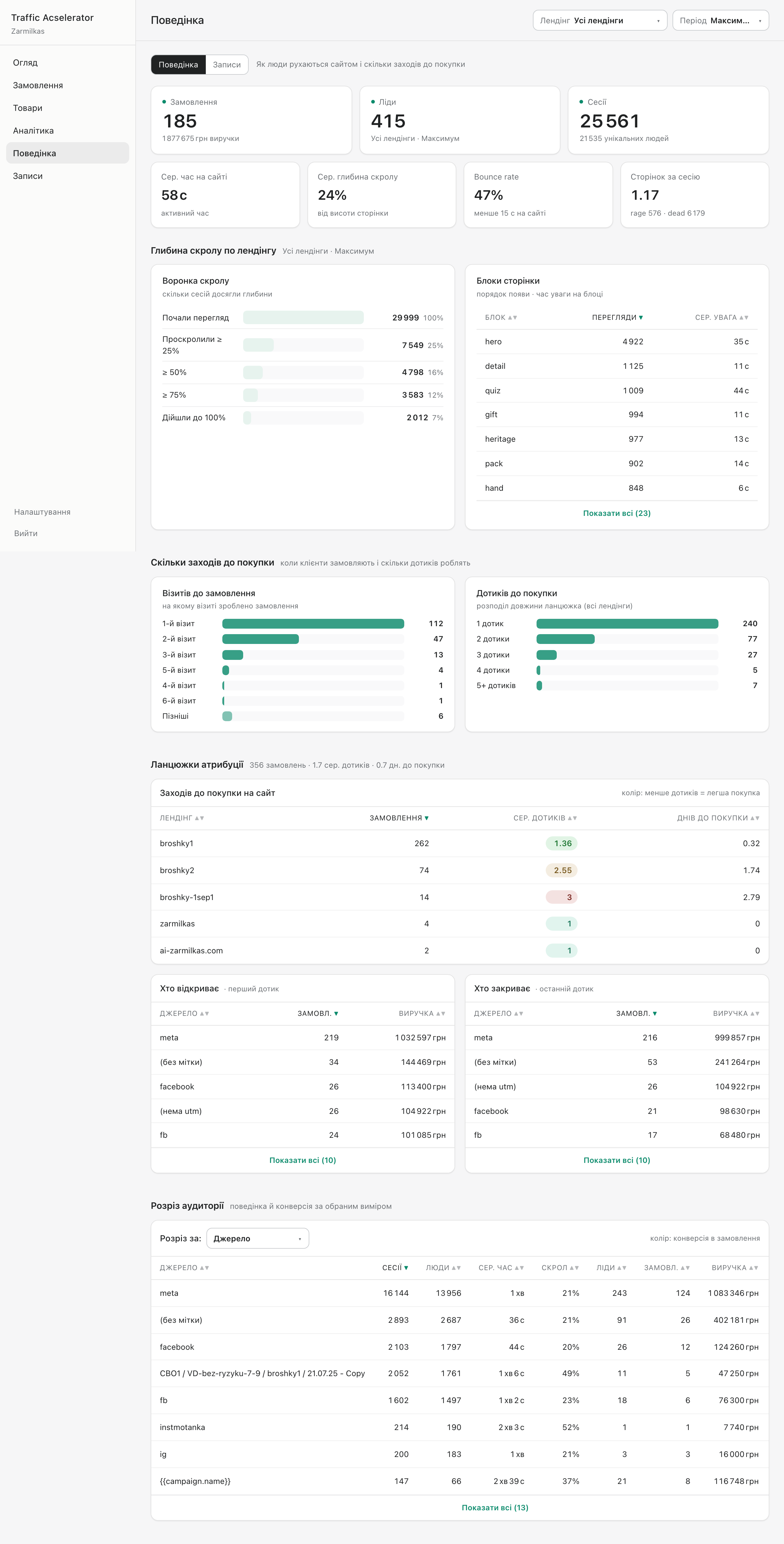The width and height of the screenshot is (784, 1544).
Task: Click the {{campaign.name}} audience row
Action: pyautogui.click(x=460, y=1481)
